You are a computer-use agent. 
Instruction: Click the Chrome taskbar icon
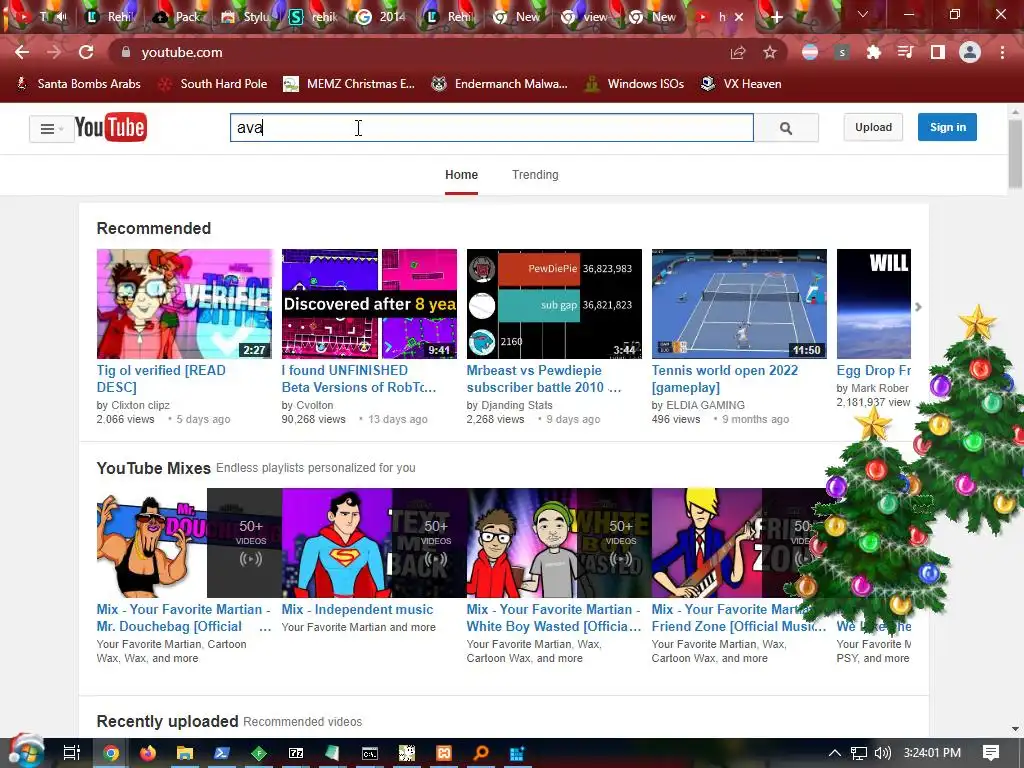point(111,753)
